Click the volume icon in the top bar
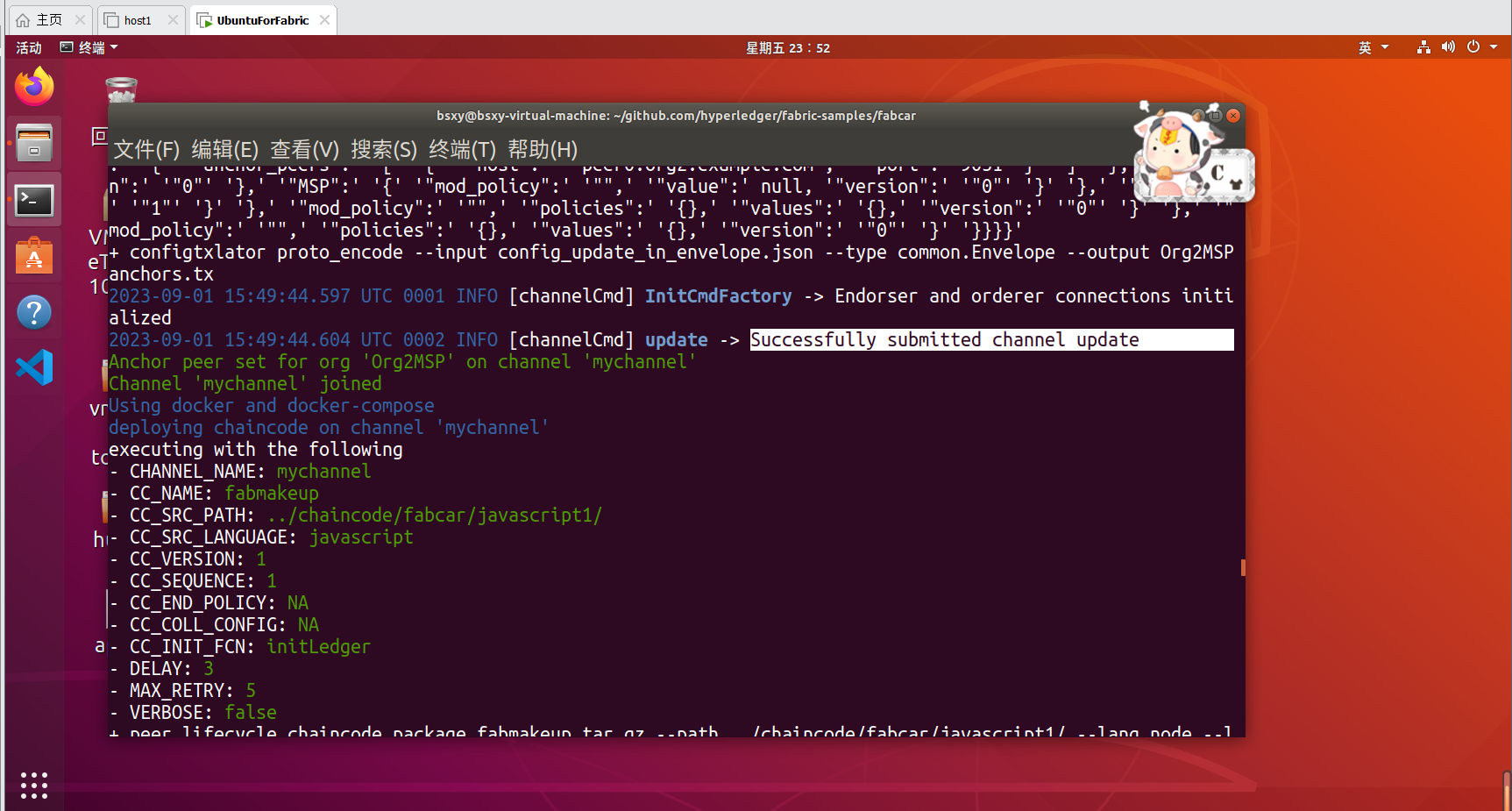 [1448, 47]
